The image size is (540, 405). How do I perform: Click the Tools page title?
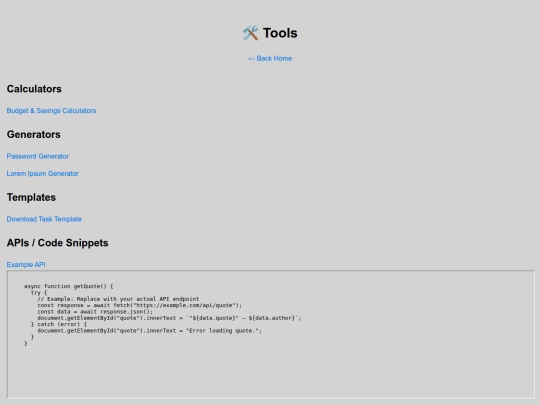pyautogui.click(x=280, y=33)
